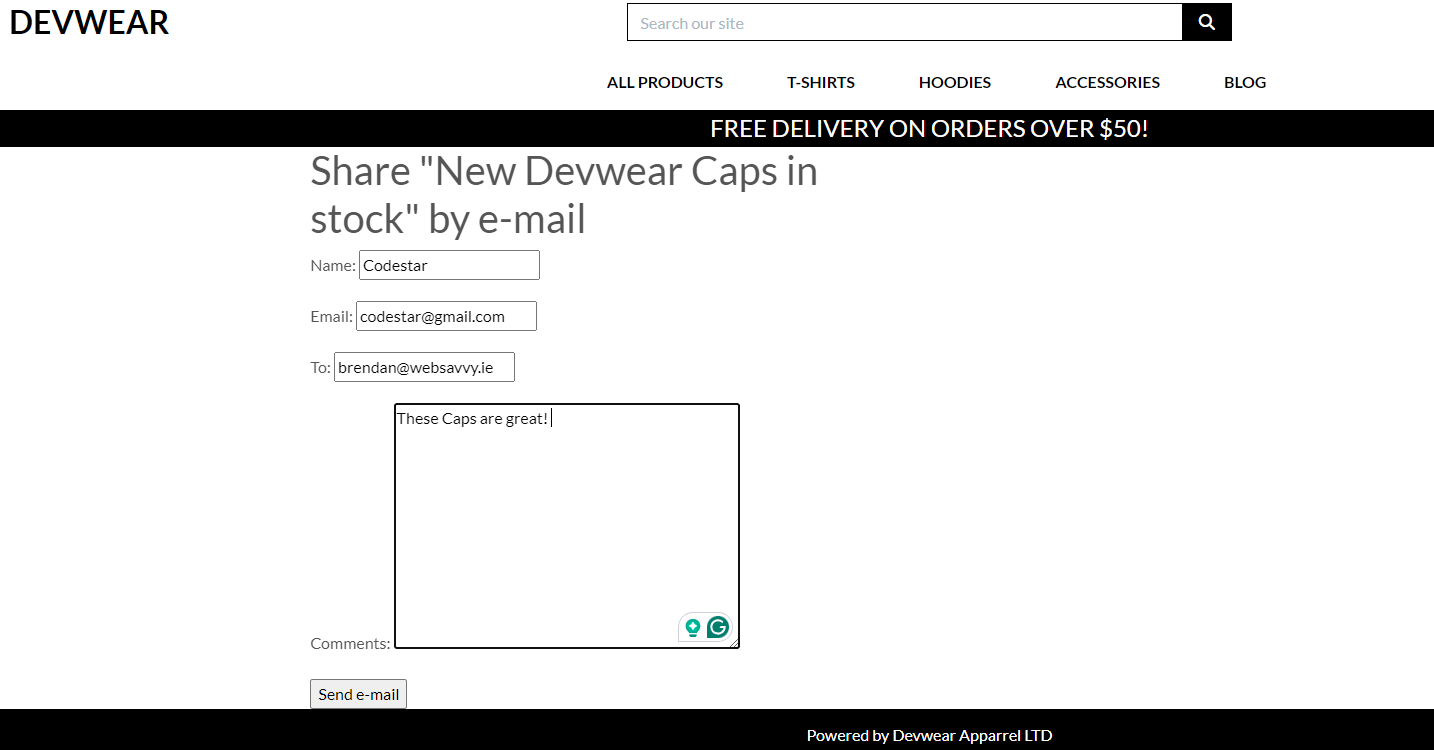Click the Free Delivery banner text
The image size is (1434, 750).
(x=929, y=128)
